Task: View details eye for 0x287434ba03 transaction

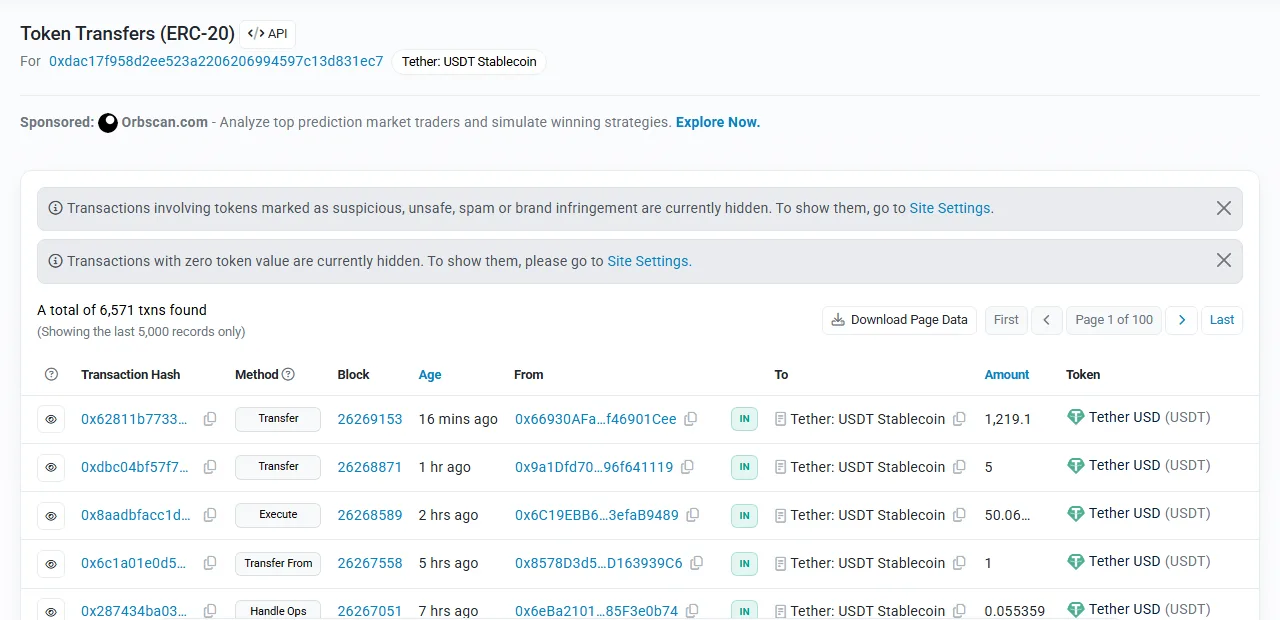Action: [51, 610]
